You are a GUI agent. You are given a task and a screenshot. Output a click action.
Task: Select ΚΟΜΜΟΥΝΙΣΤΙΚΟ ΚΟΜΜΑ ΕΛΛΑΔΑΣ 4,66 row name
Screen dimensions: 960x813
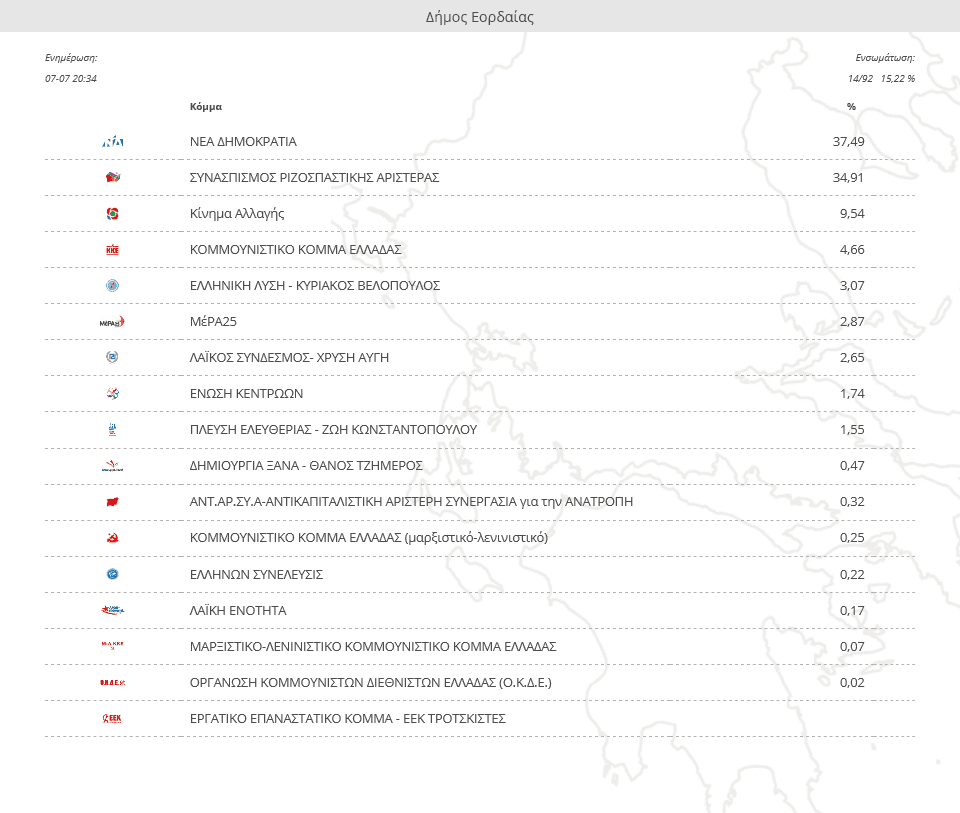pos(296,250)
